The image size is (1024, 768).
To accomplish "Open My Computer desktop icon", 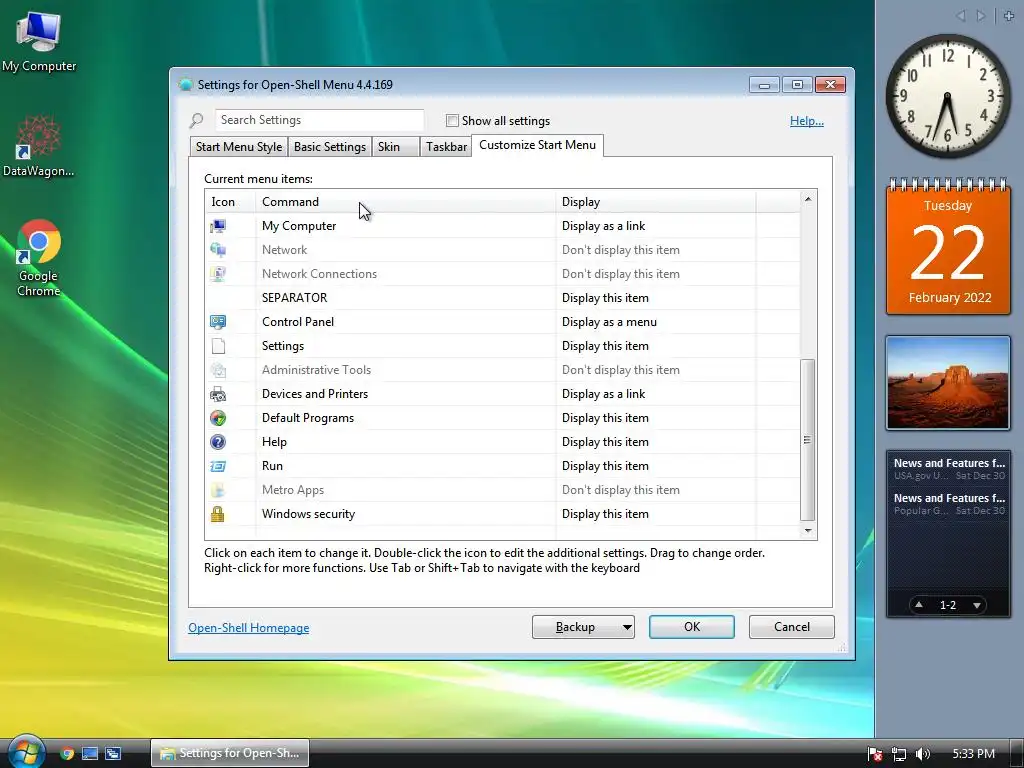I will 39,42.
